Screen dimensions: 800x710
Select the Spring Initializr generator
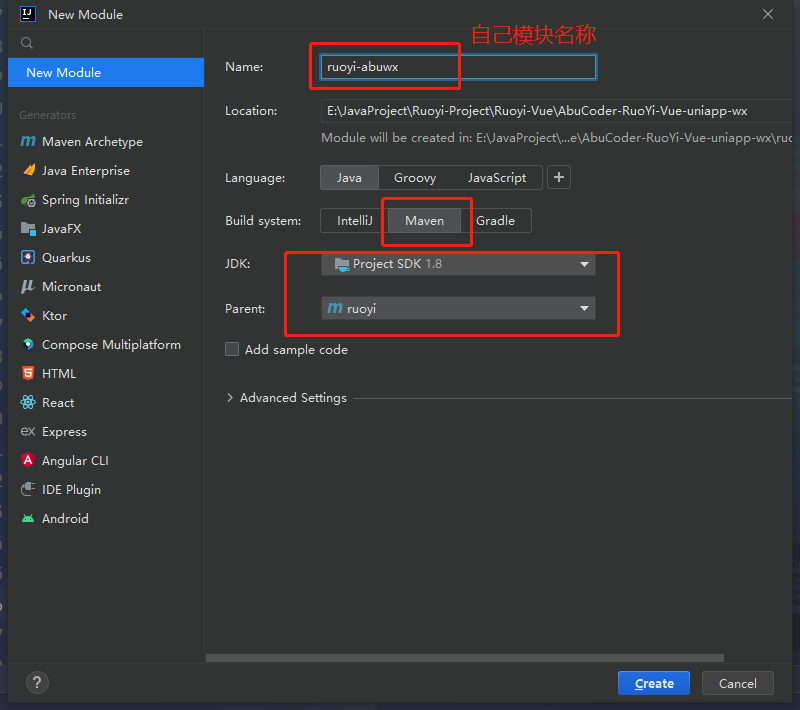[x=106, y=200]
